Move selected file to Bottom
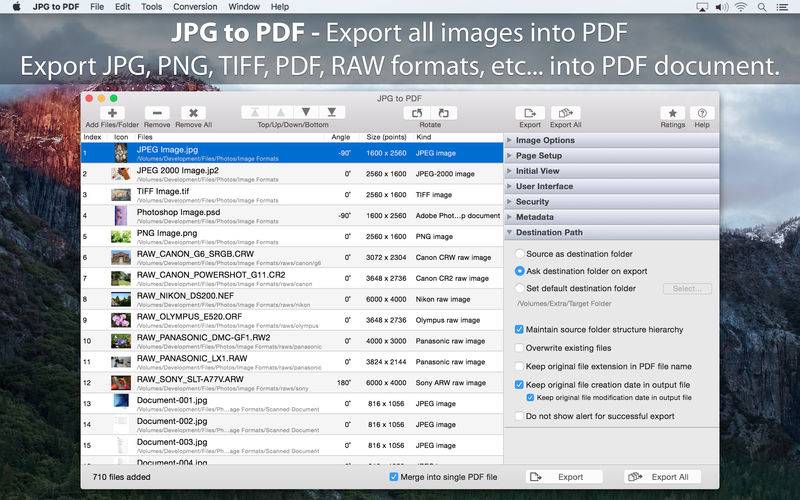The image size is (800, 500). pos(332,112)
